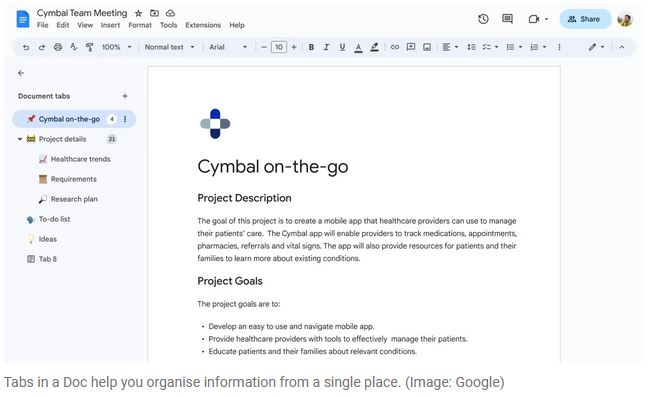The width and height of the screenshot is (652, 397).
Task: Click the Project Description heading
Action: (244, 198)
